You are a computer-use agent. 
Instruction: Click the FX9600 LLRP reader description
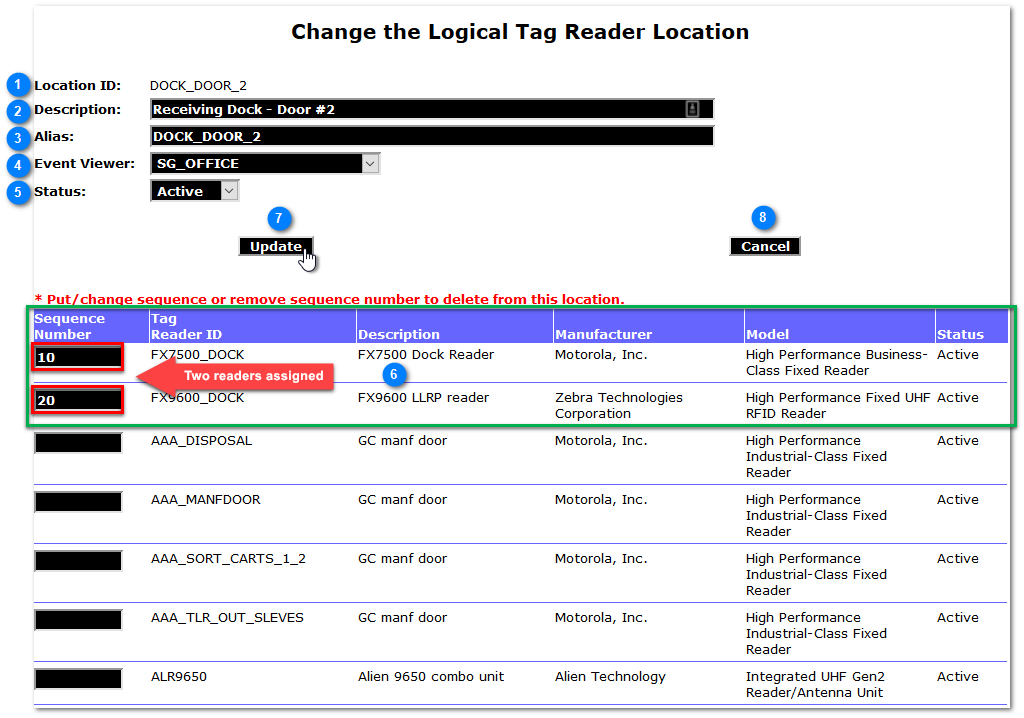pyautogui.click(x=423, y=397)
